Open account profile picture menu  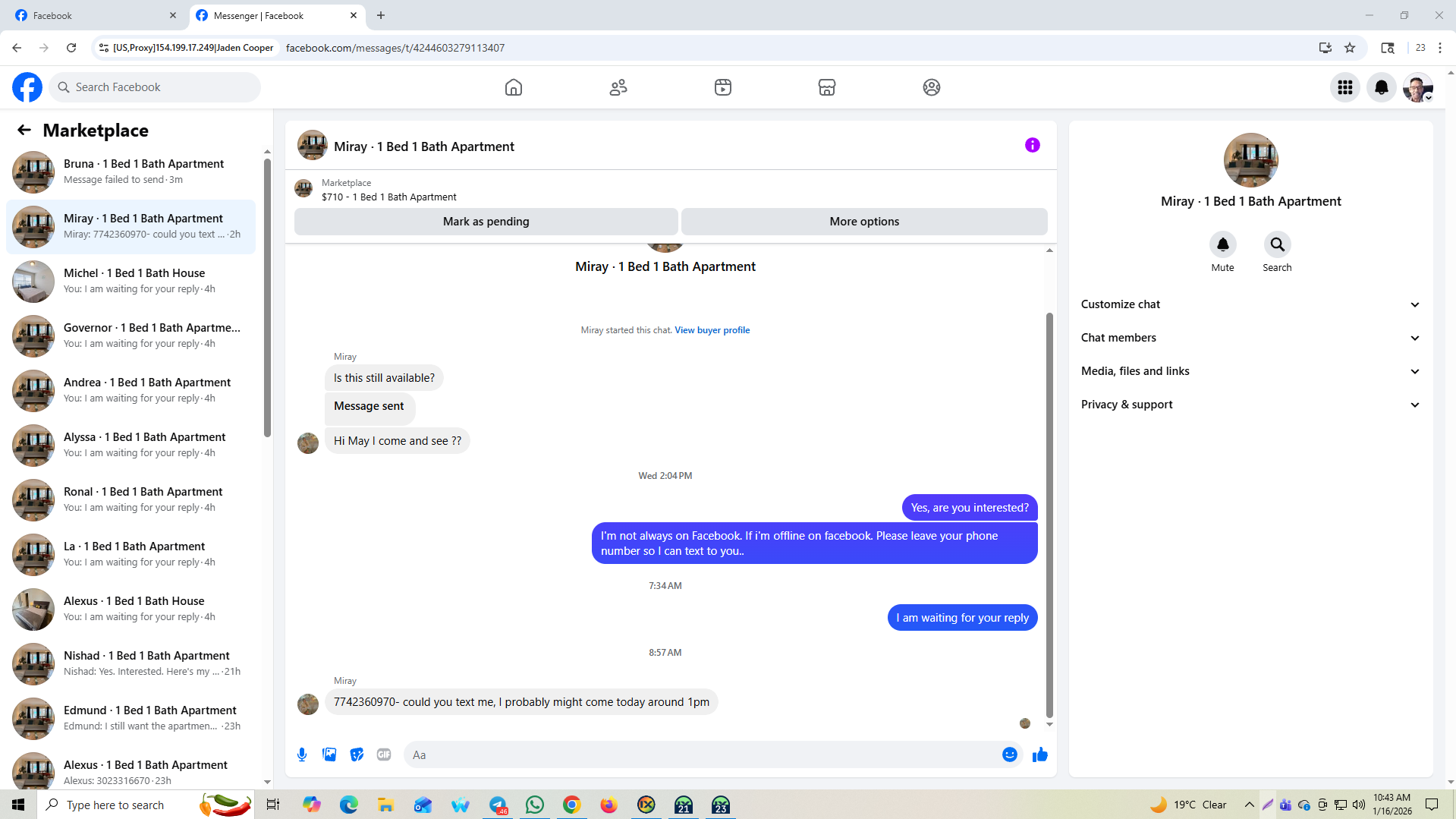tap(1418, 87)
